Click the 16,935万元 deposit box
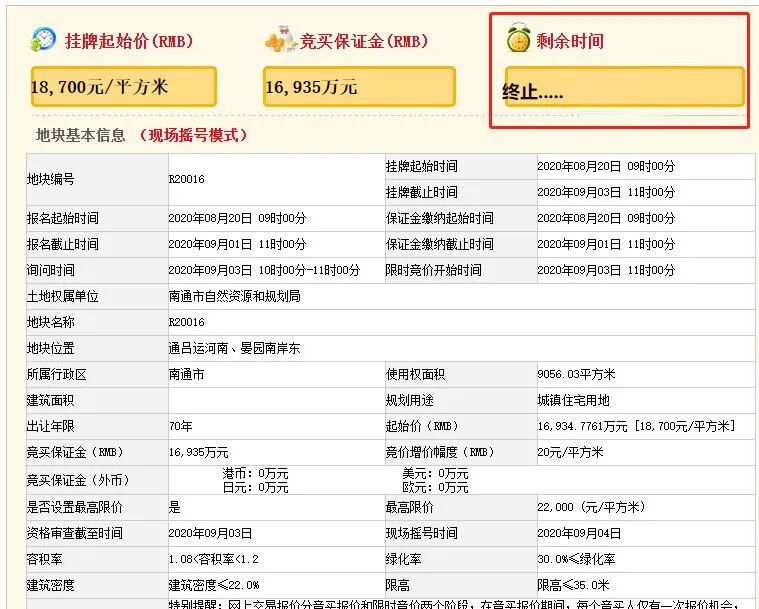This screenshot has height=609, width=759. 359,87
